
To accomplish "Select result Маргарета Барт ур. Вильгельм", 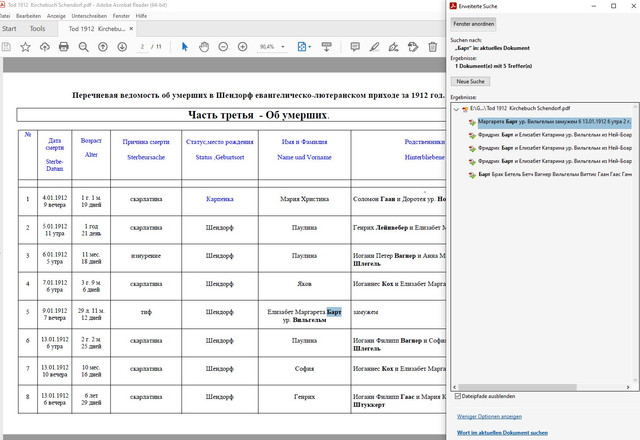I will 554,122.
